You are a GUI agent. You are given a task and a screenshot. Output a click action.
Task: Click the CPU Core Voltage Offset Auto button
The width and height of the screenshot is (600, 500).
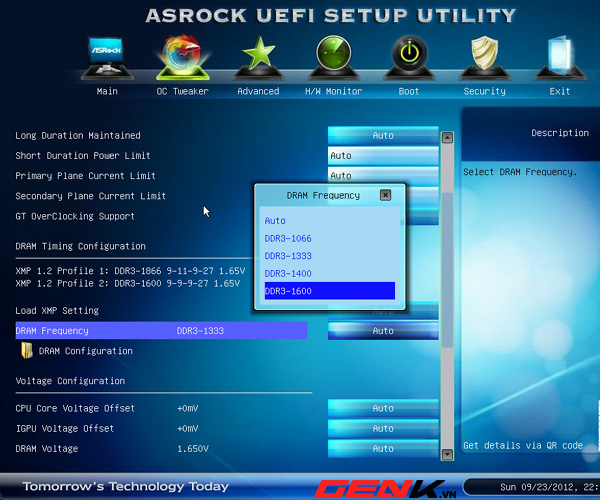[383, 408]
